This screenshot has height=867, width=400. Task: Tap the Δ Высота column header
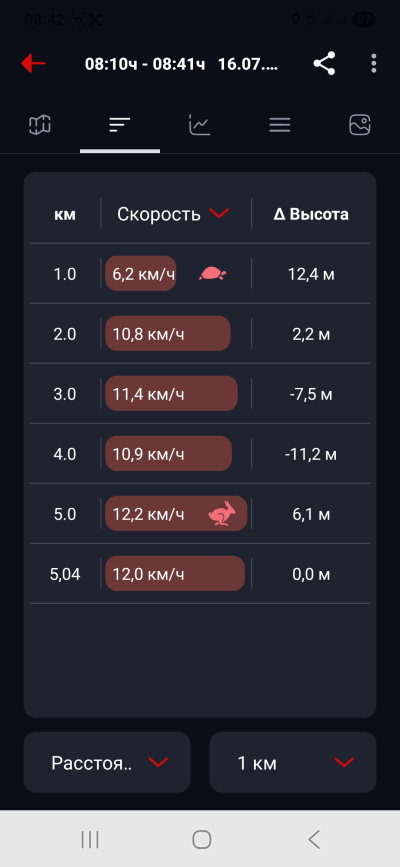click(x=311, y=214)
